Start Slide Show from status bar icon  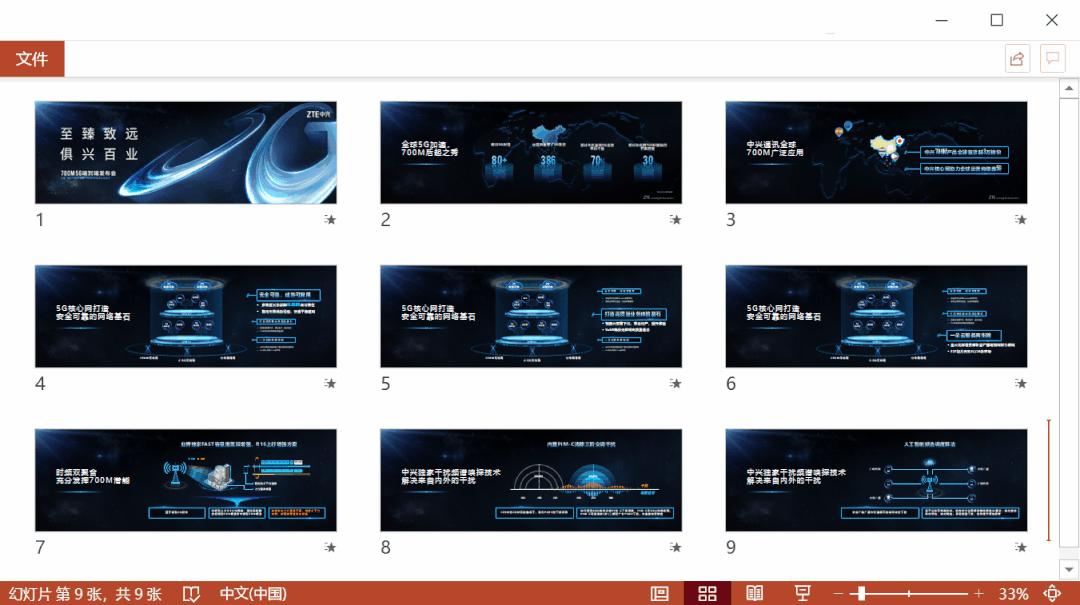802,593
